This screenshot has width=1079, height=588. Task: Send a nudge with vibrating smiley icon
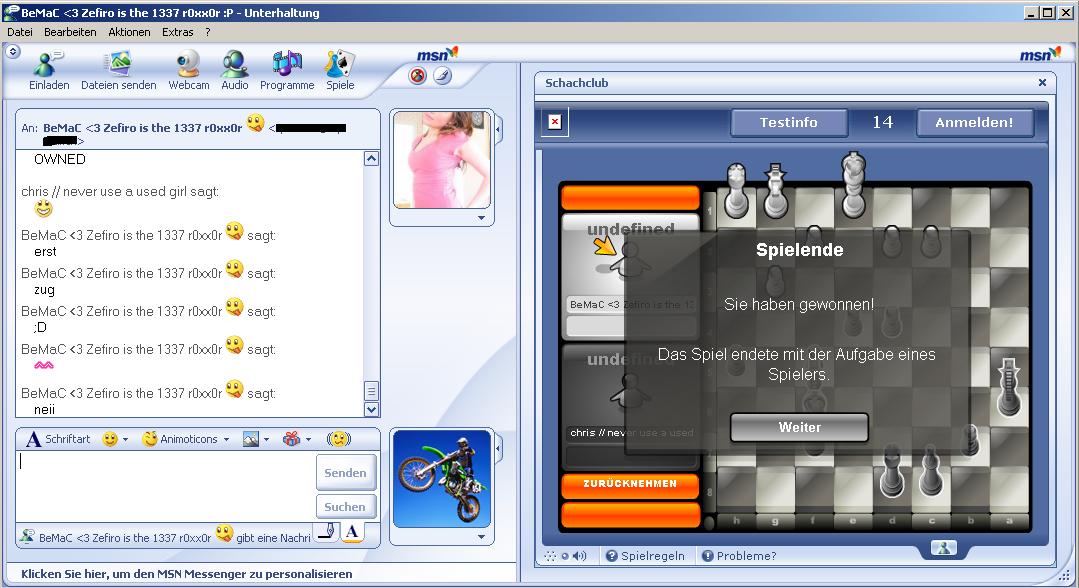[339, 439]
